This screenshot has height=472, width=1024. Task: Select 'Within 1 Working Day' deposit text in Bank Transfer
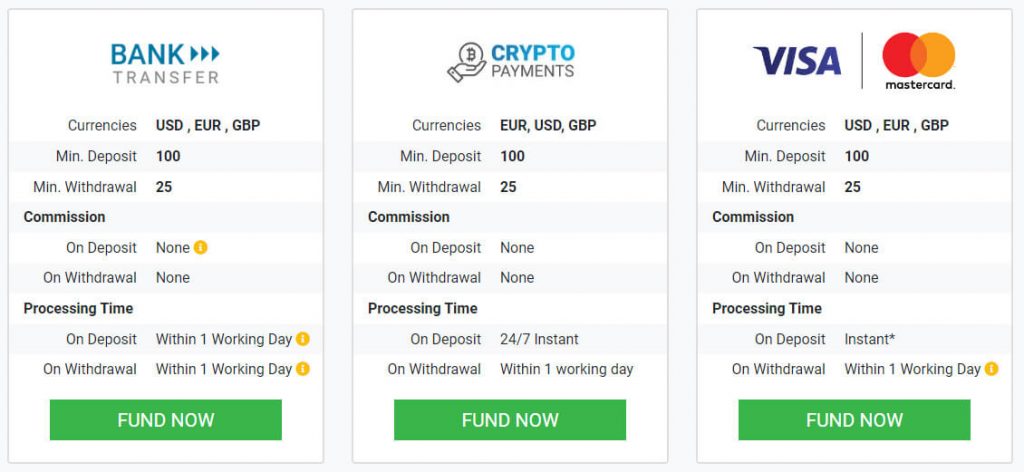[x=223, y=339]
